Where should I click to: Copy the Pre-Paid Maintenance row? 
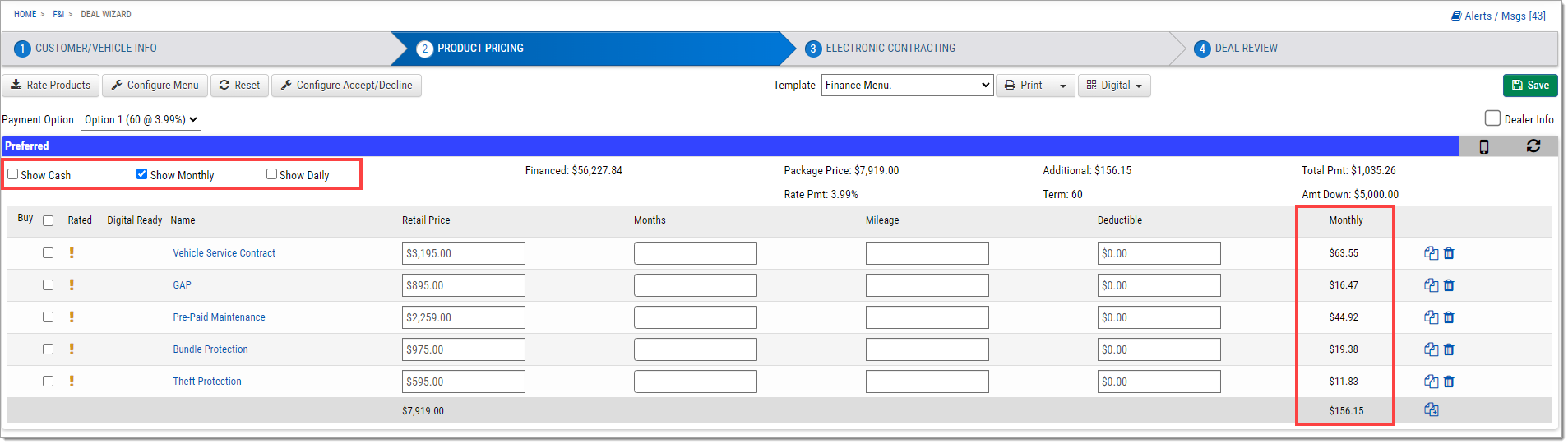coord(1431,317)
